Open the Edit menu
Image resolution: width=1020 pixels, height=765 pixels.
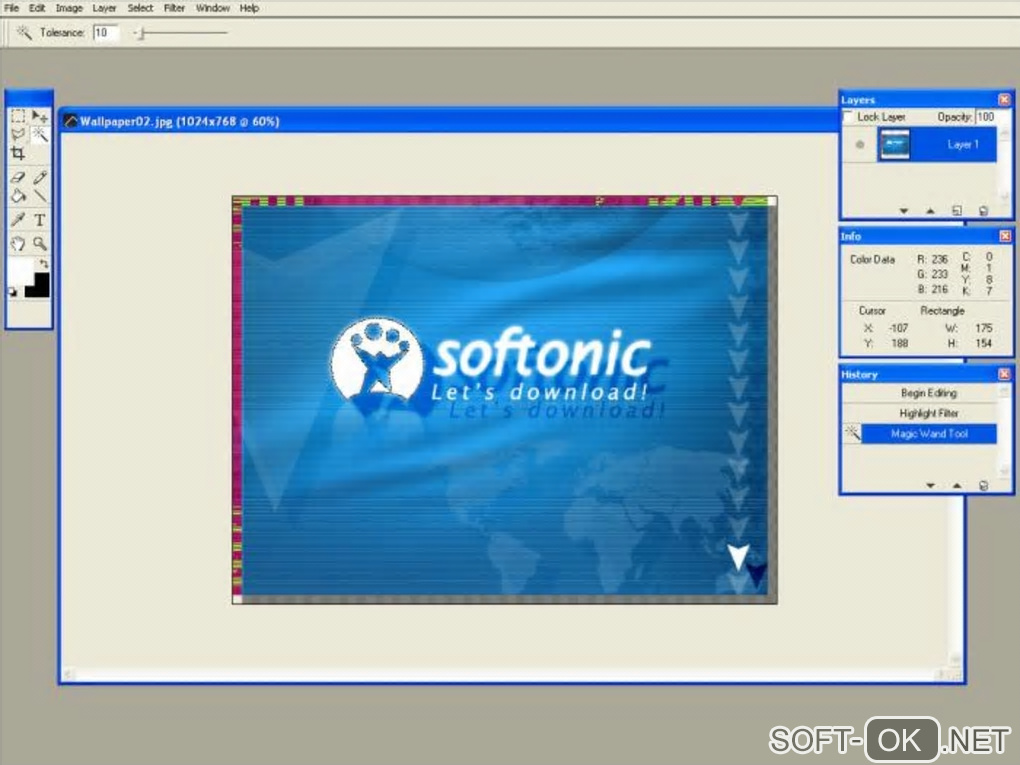pyautogui.click(x=37, y=8)
